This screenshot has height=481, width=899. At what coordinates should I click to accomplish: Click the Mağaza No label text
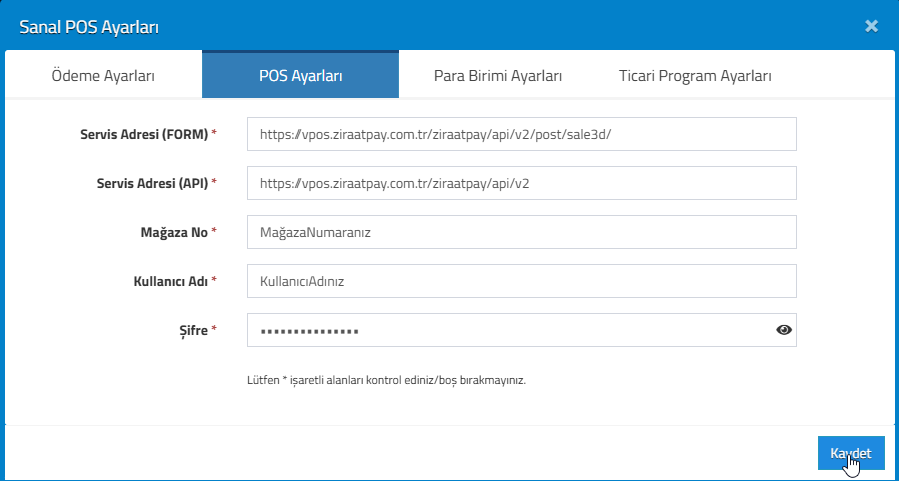pos(174,232)
